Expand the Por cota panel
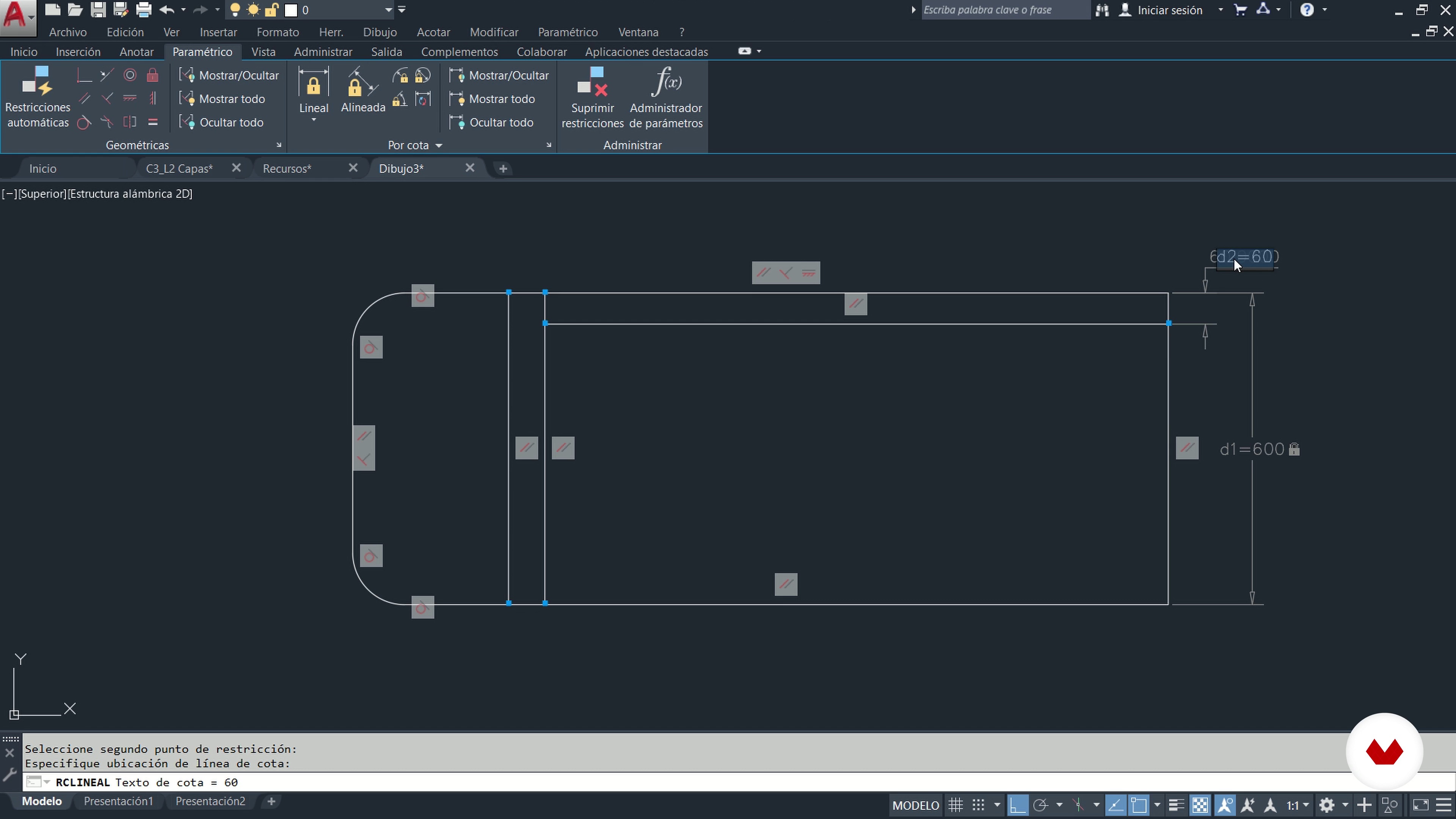 coord(415,145)
